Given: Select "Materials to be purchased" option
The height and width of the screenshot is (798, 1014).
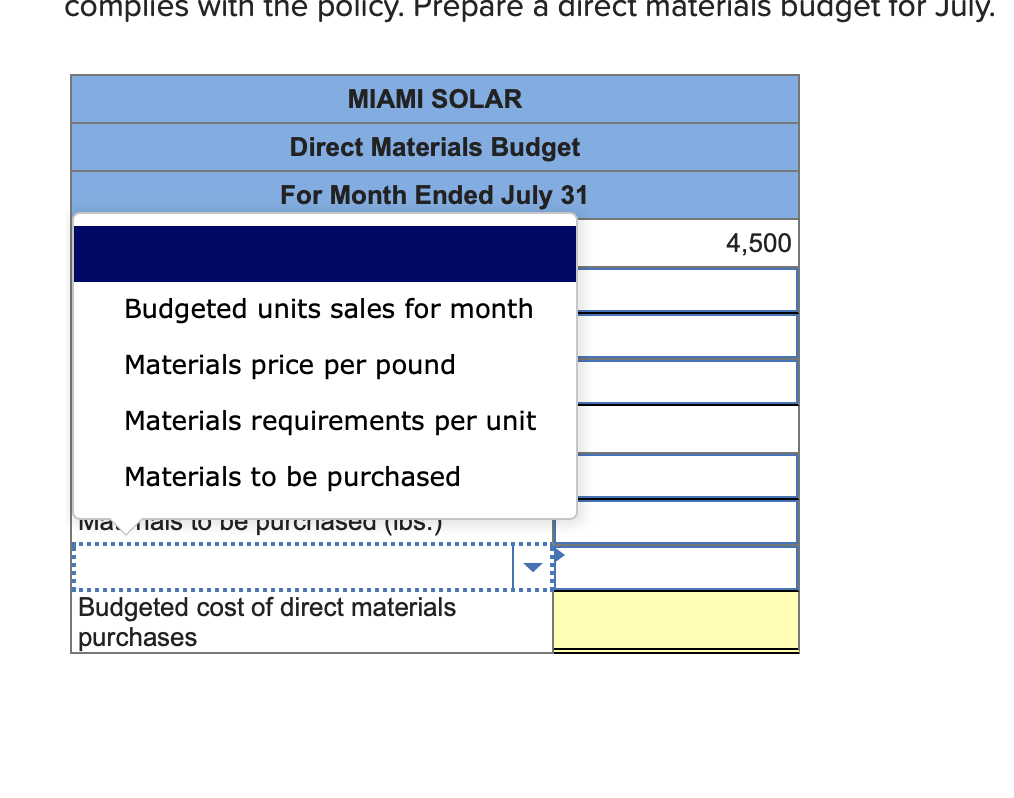Looking at the screenshot, I should (x=290, y=476).
